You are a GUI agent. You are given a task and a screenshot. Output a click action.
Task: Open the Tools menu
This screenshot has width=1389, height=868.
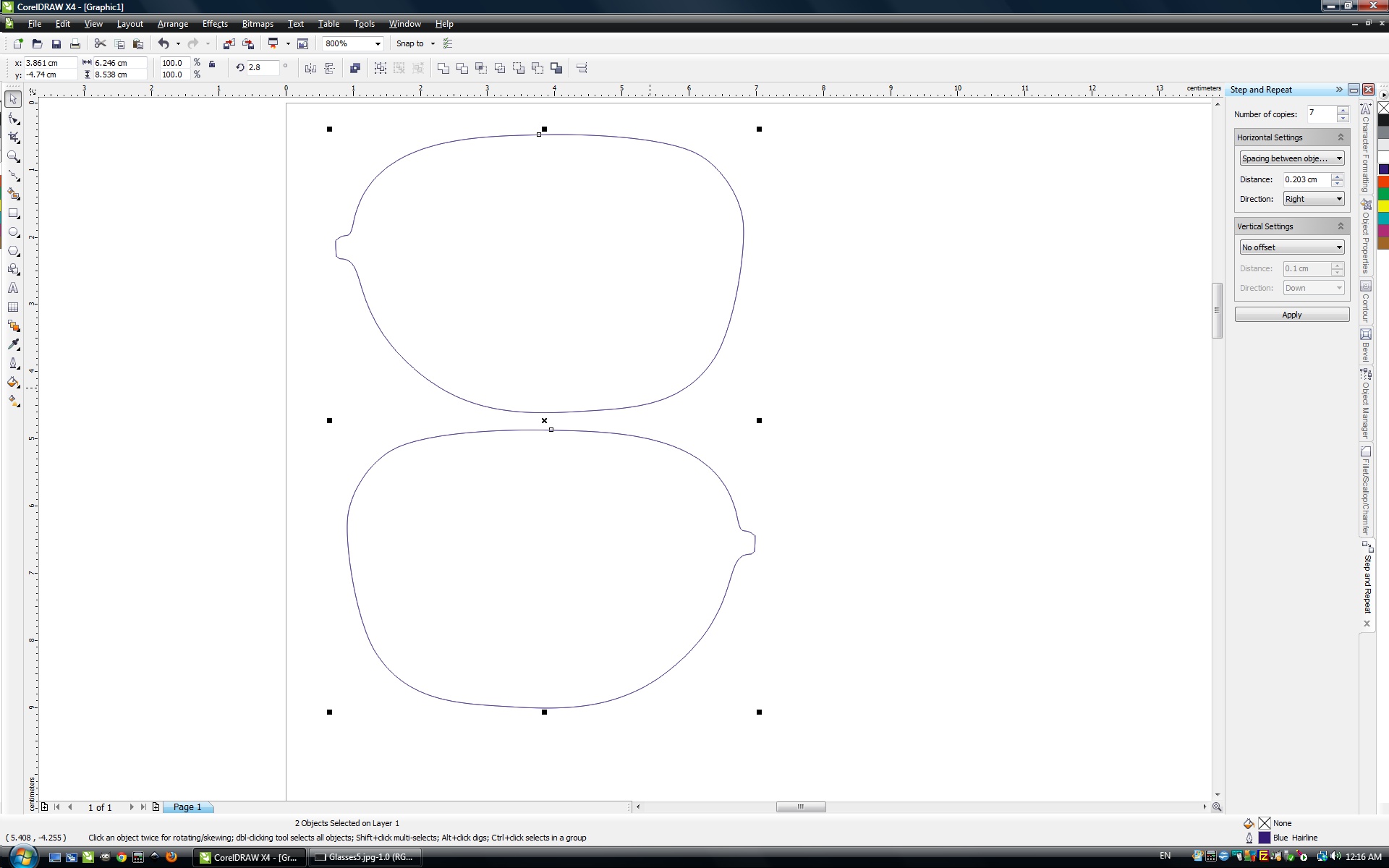point(364,24)
